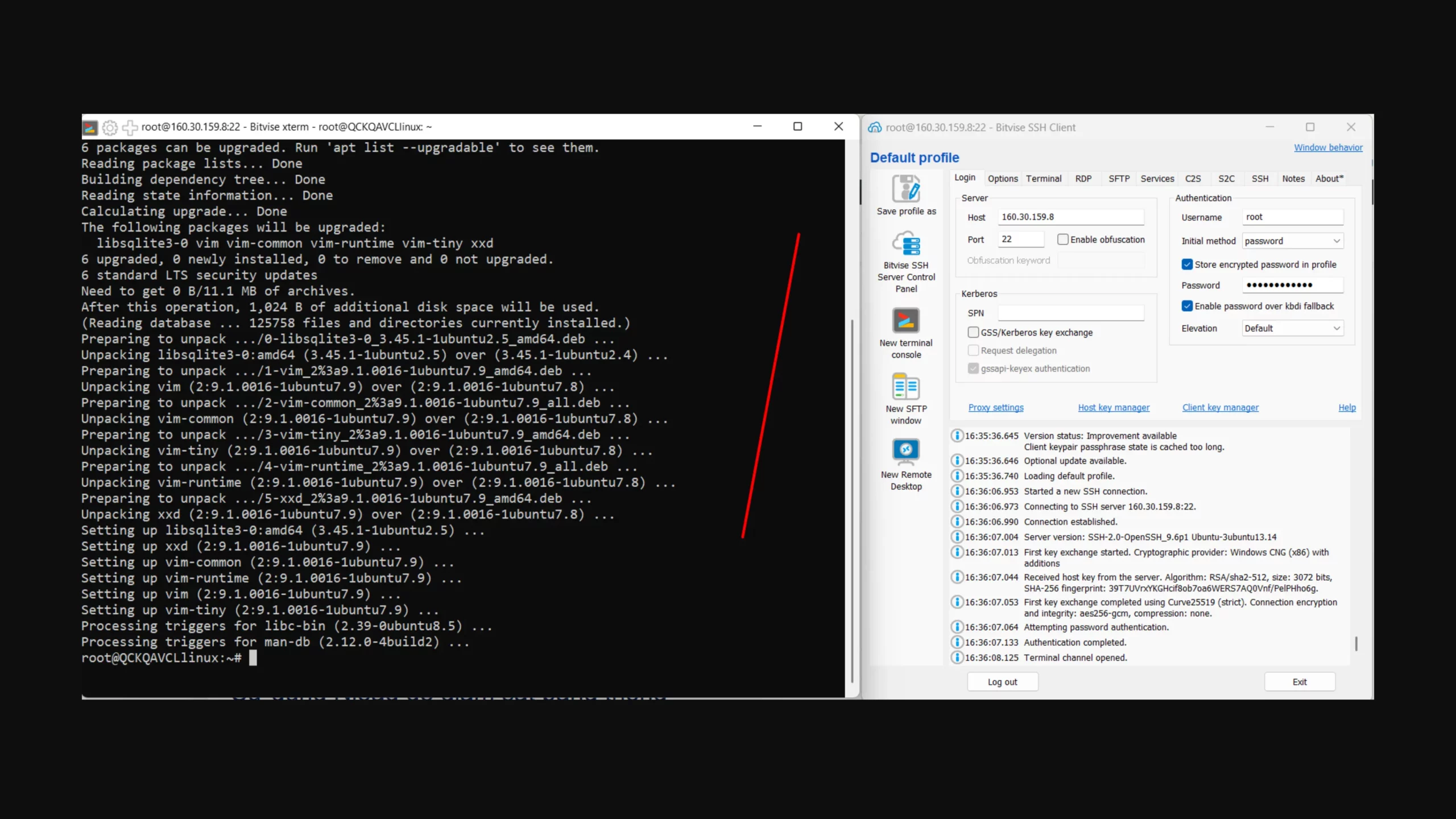Enable obfuscation checkbox
Screen dimensions: 1456x819
[1062, 239]
